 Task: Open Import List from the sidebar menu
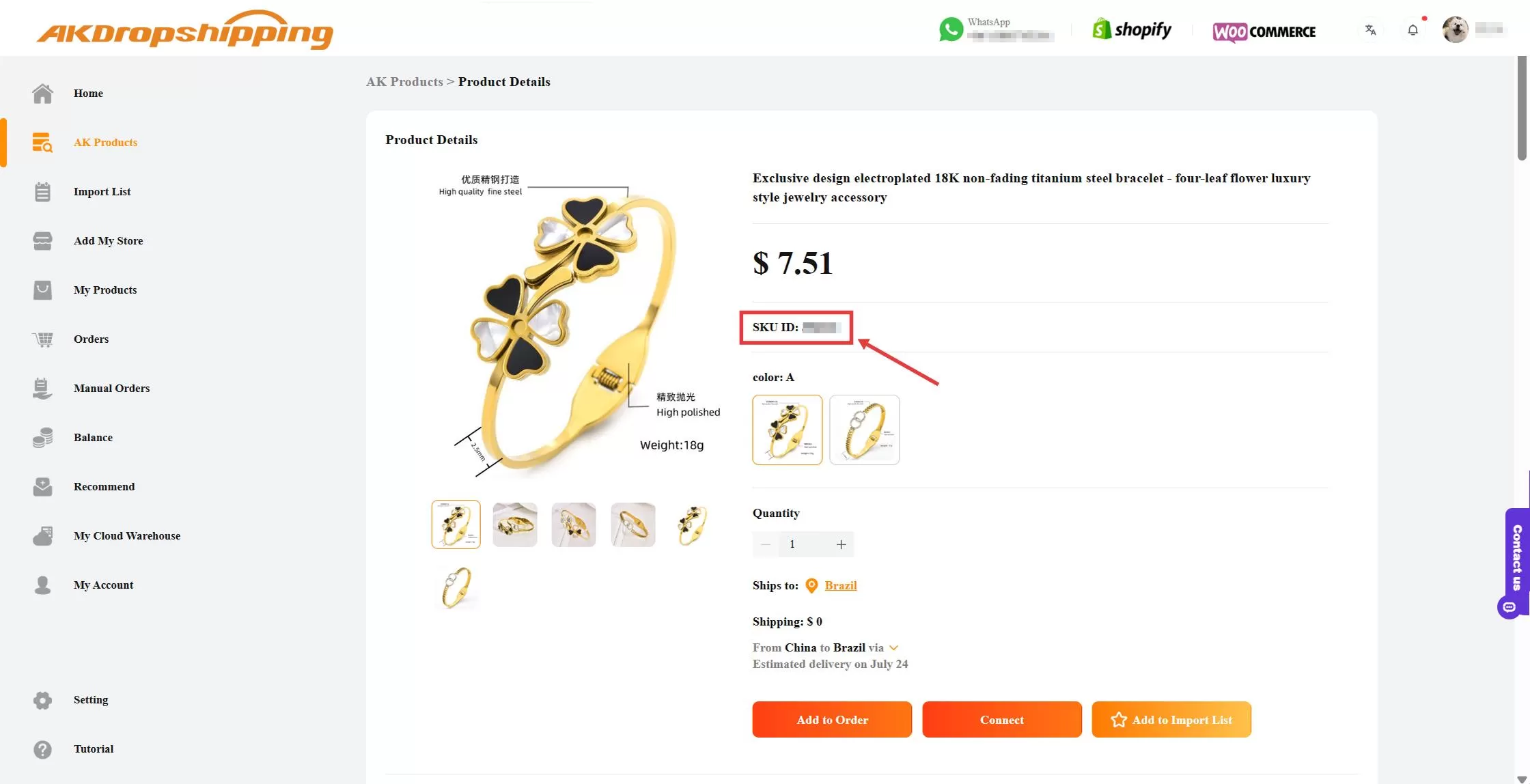click(102, 192)
